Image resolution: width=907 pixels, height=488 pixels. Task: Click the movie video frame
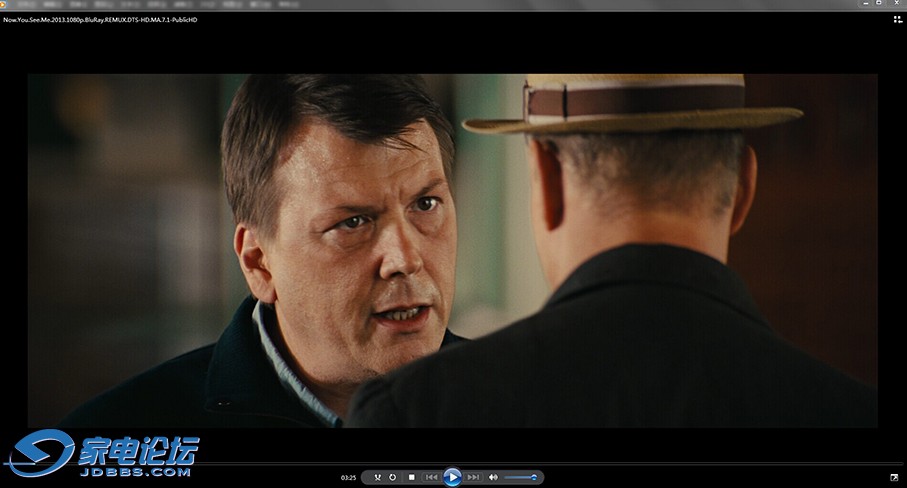tap(453, 250)
